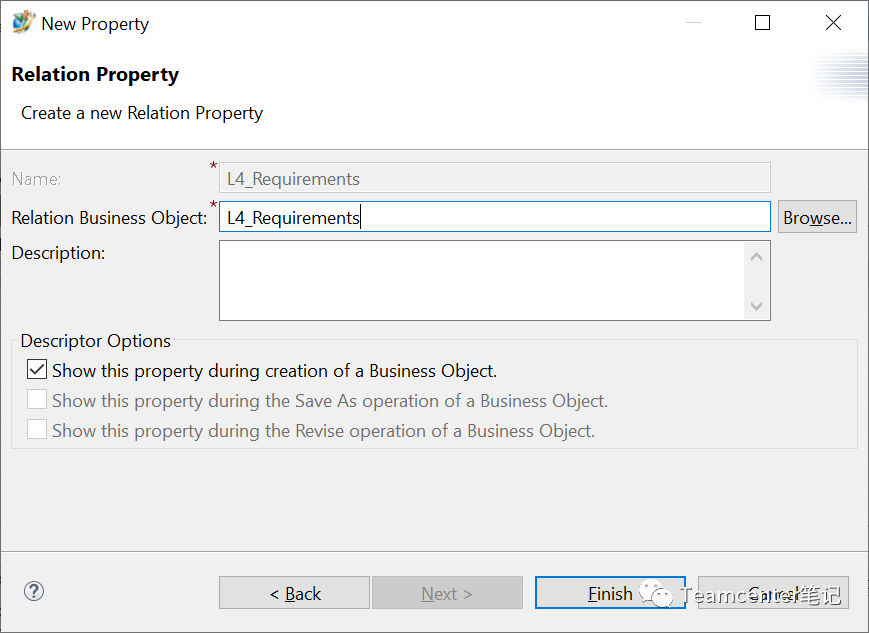Focus the Relation Business Object text field

(x=494, y=218)
